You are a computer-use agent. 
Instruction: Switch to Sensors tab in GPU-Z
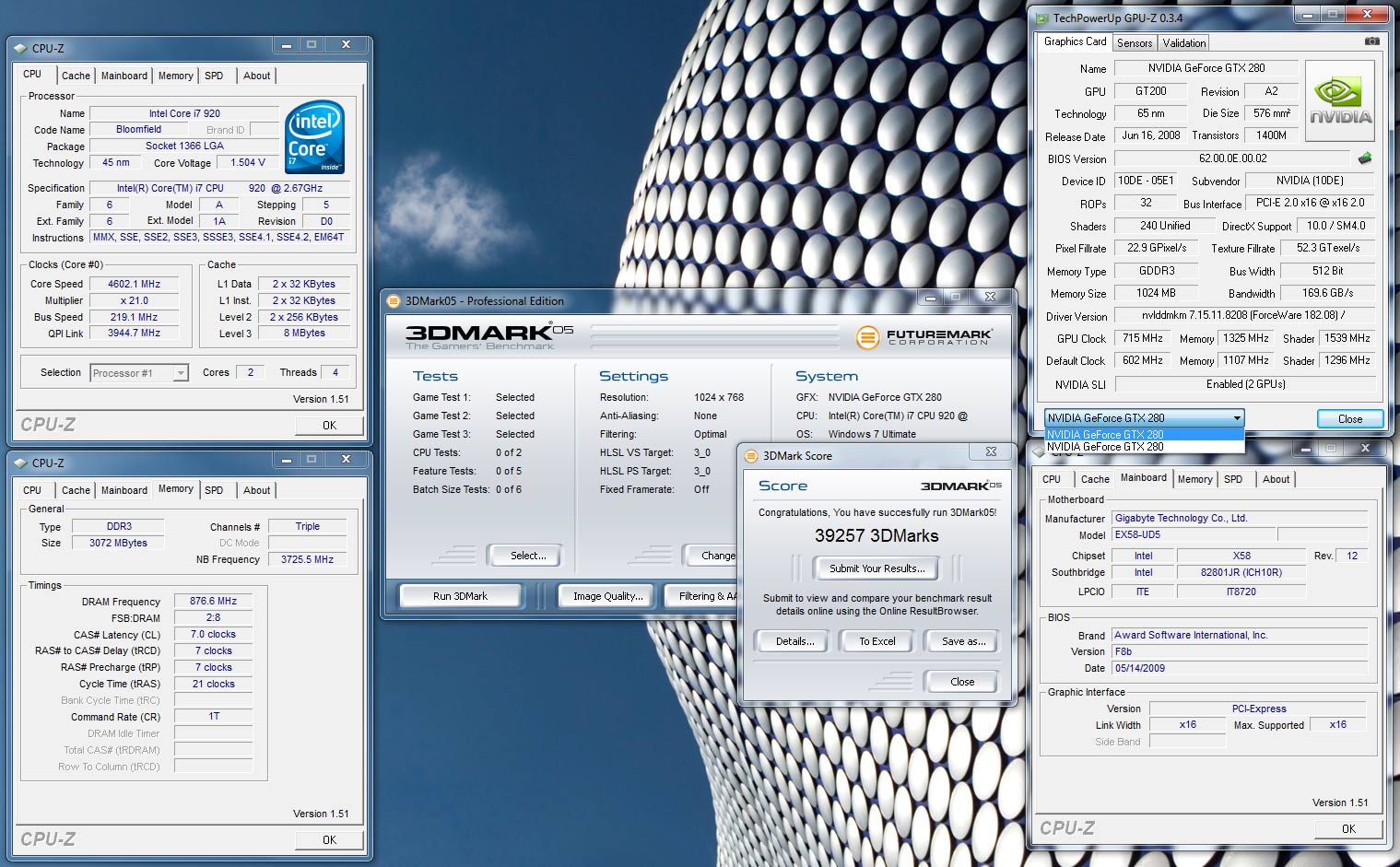tap(1135, 43)
